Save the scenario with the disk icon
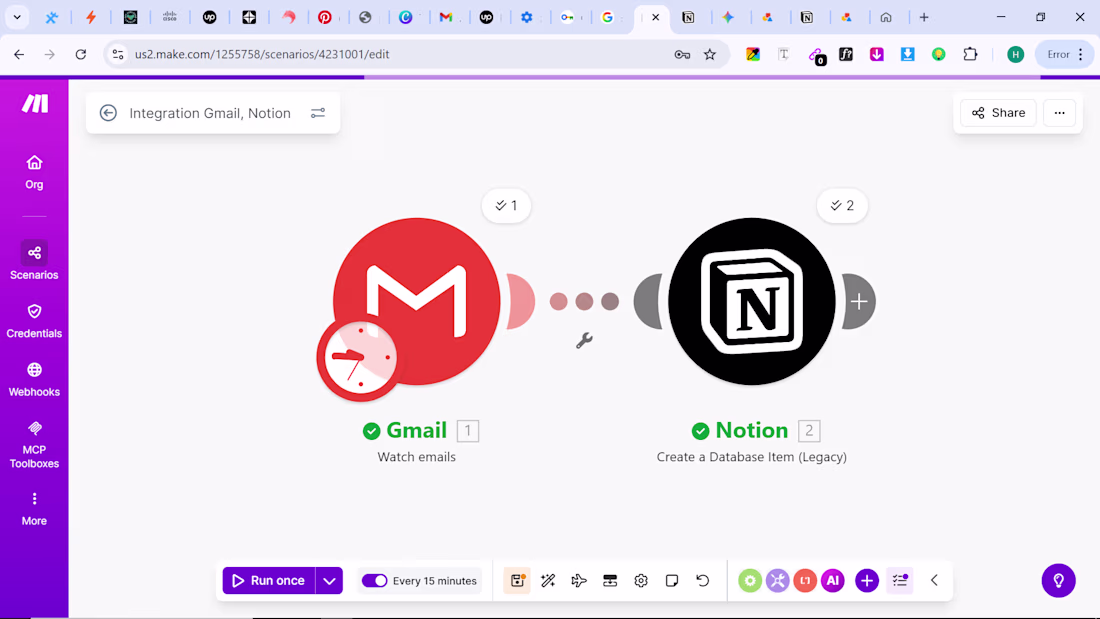The height and width of the screenshot is (619, 1100). coord(518,580)
